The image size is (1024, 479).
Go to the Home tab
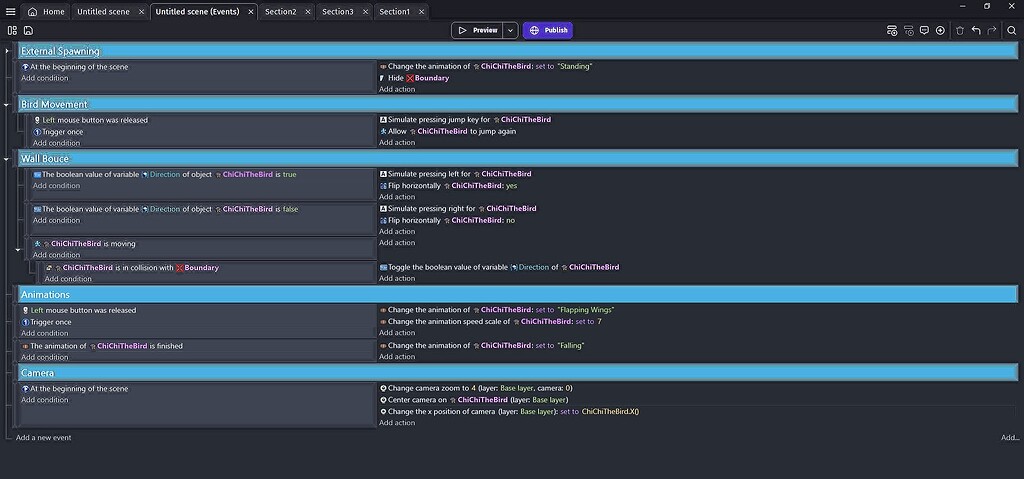point(46,11)
